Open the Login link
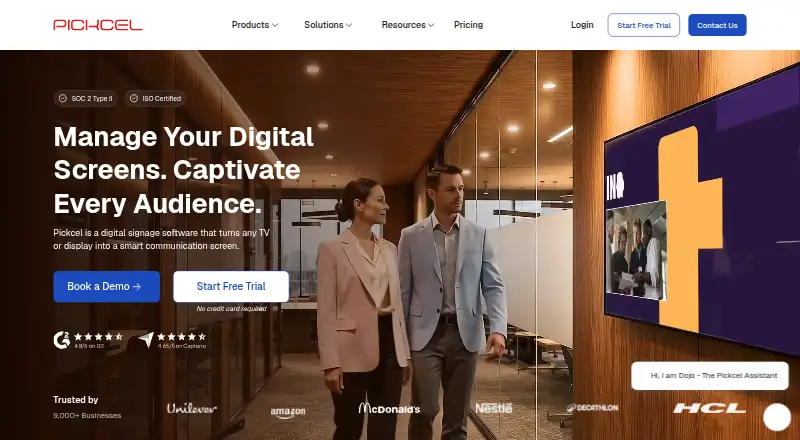 tap(582, 25)
